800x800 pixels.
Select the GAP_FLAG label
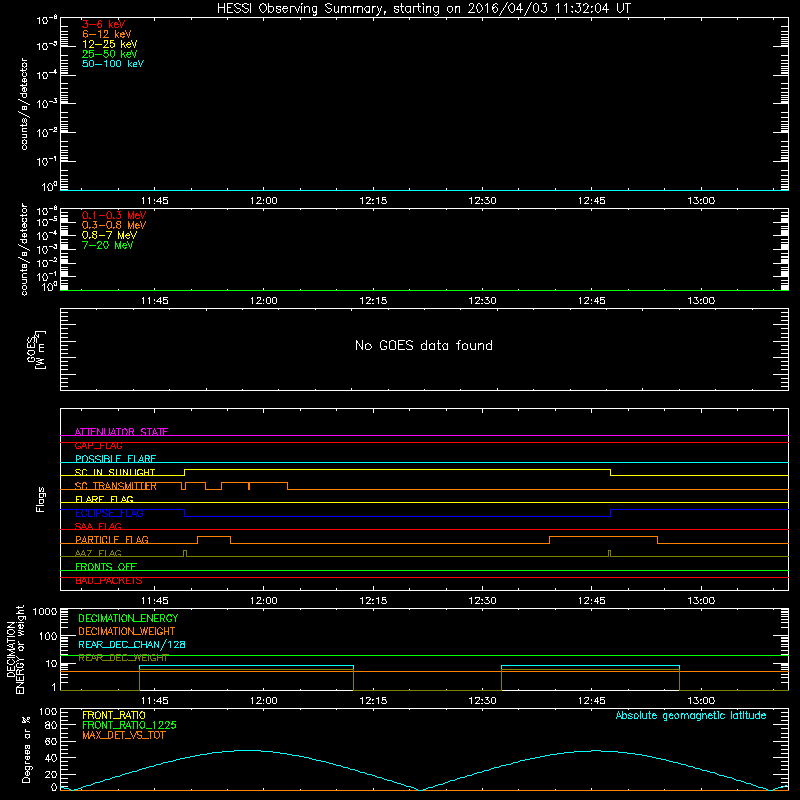[x=98, y=445]
